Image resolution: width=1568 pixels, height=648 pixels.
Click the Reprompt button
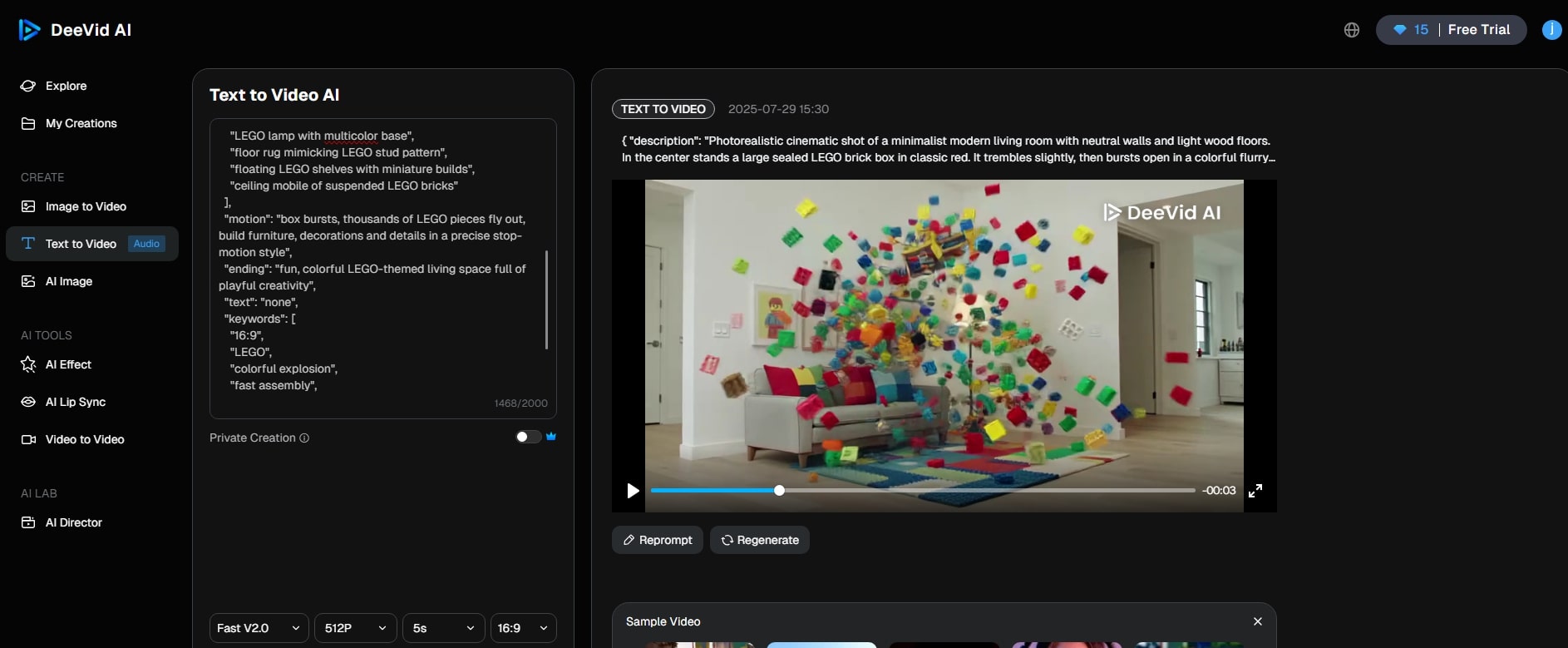point(658,540)
